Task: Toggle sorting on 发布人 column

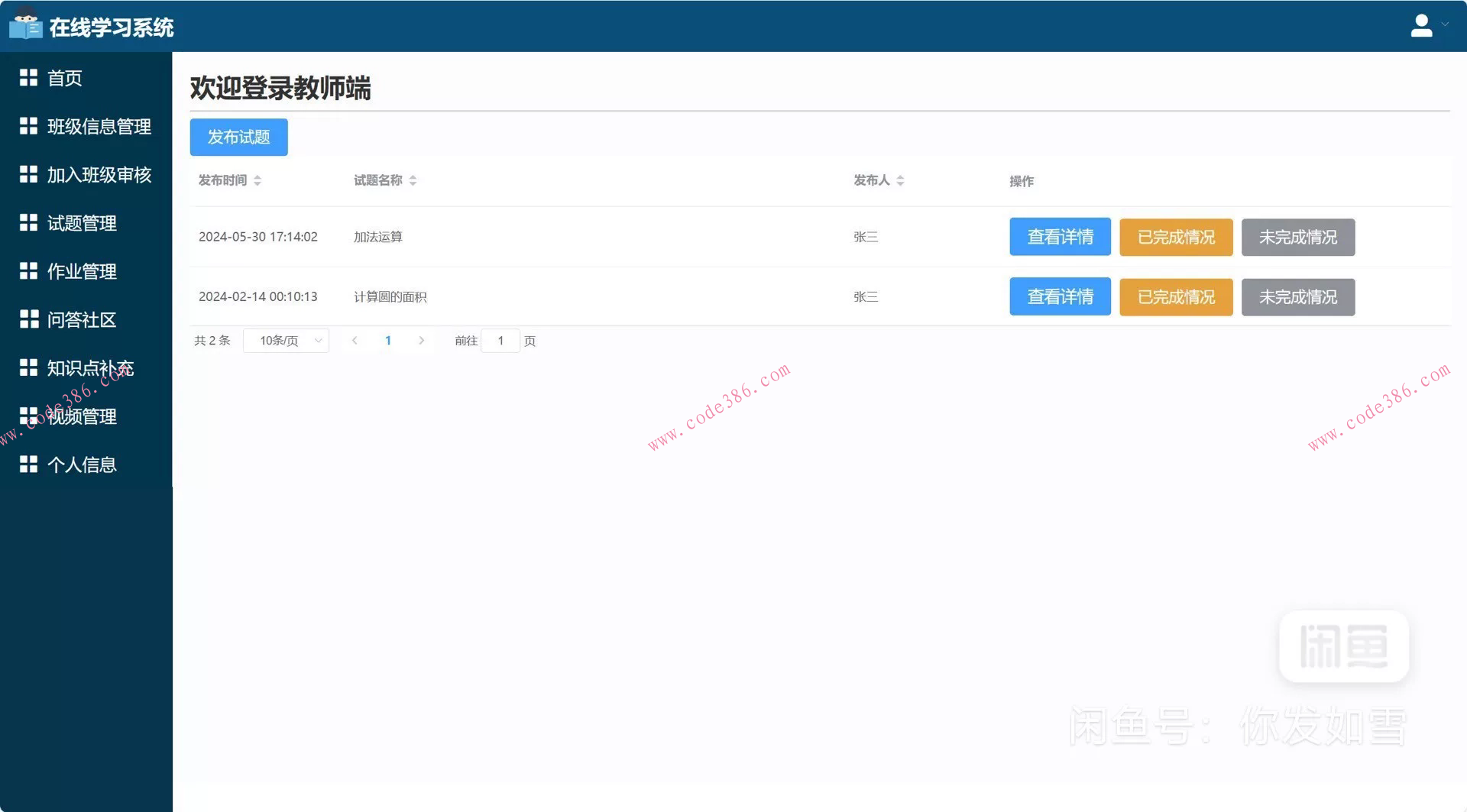Action: [x=901, y=180]
